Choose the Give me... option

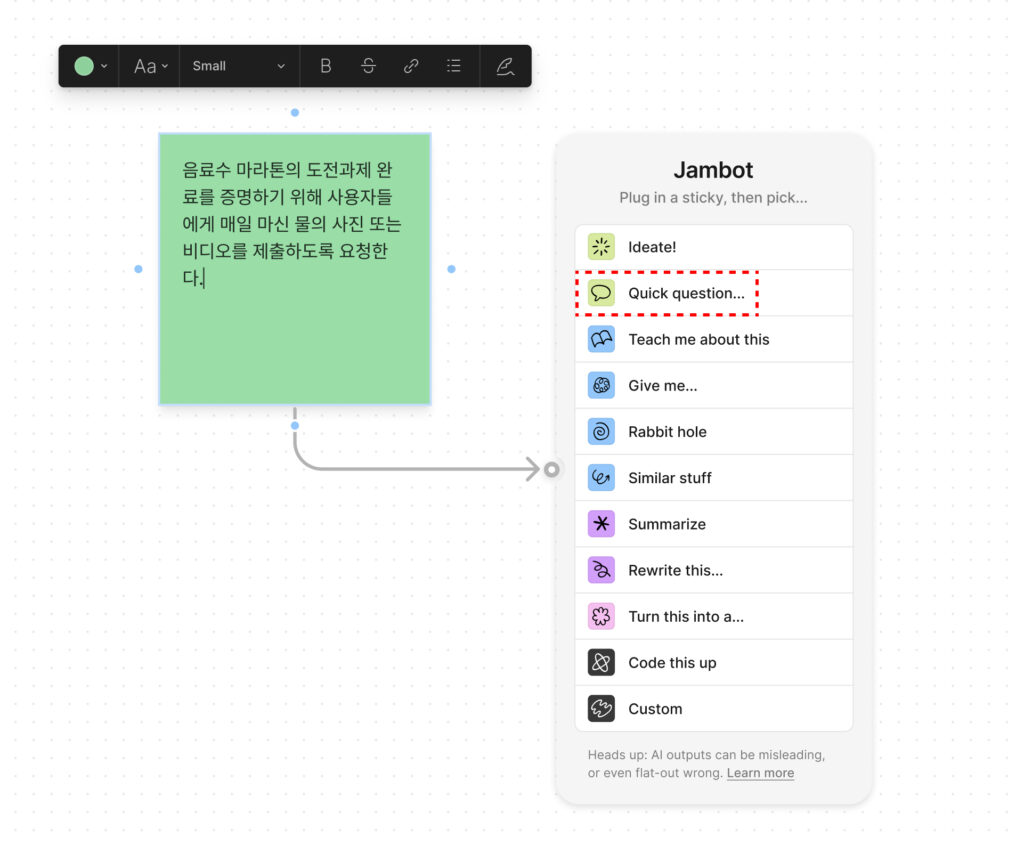[714, 385]
